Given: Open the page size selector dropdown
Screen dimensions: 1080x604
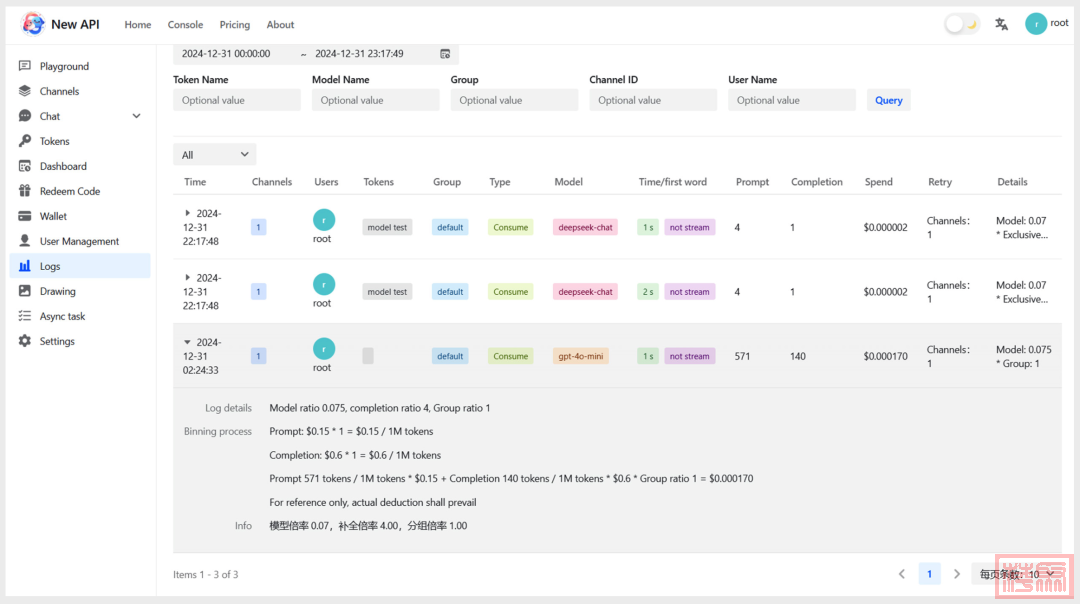Looking at the screenshot, I should pyautogui.click(x=1012, y=574).
